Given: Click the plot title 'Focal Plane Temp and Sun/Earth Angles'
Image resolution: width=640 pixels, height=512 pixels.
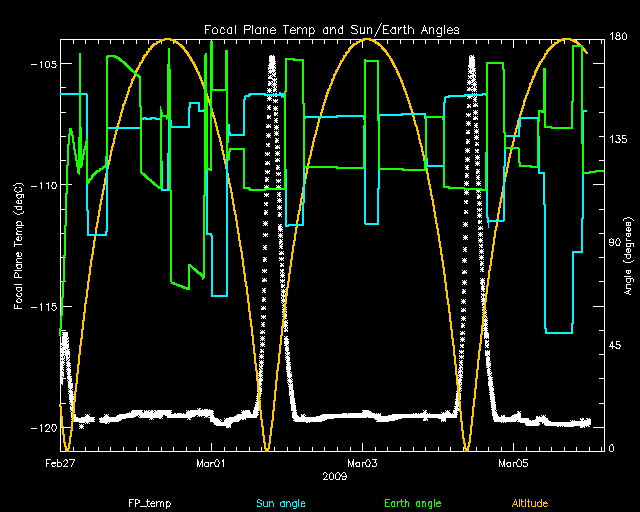Looking at the screenshot, I should coord(332,30).
